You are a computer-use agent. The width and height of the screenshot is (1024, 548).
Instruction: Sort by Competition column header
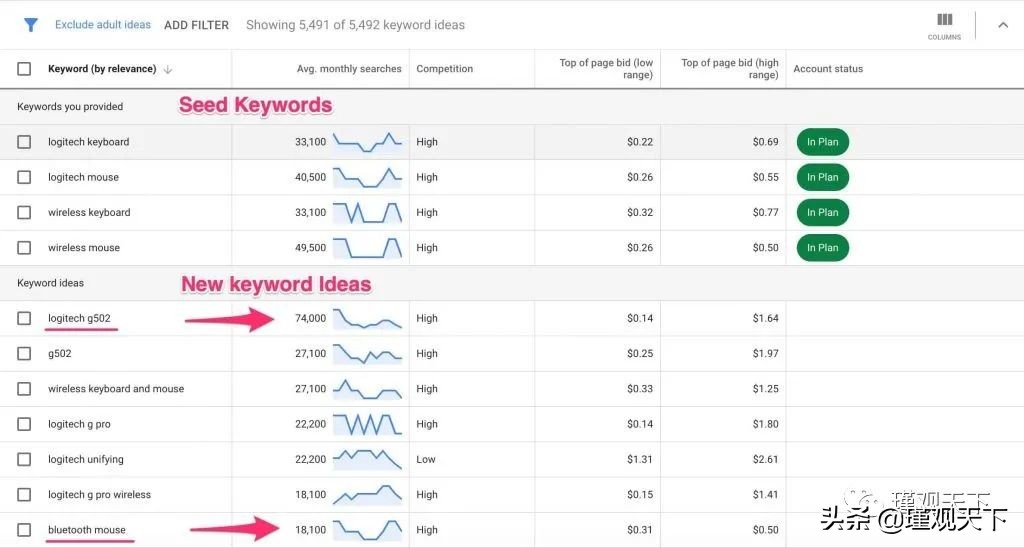tap(444, 69)
